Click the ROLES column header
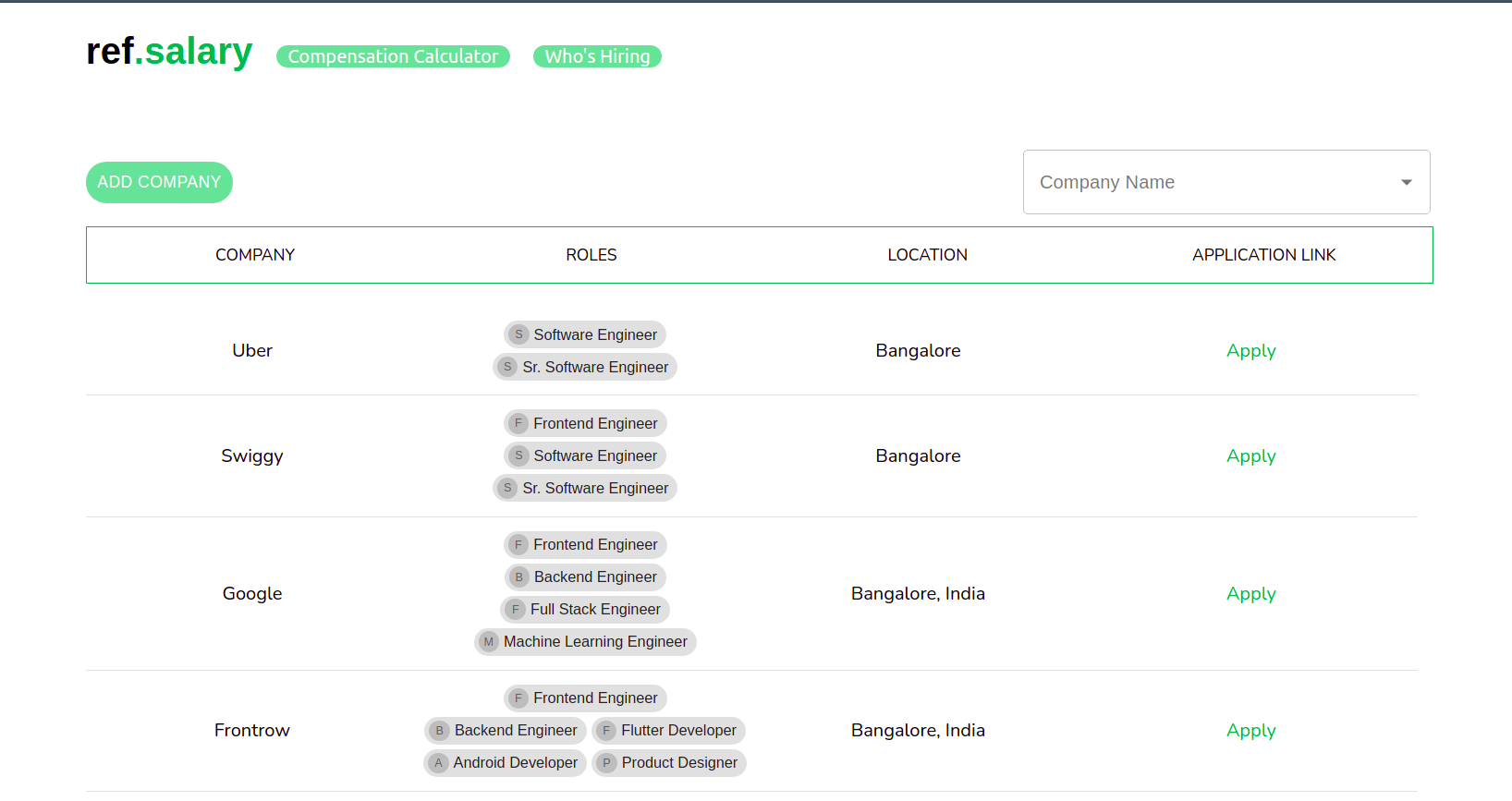The width and height of the screenshot is (1512, 801). (591, 255)
